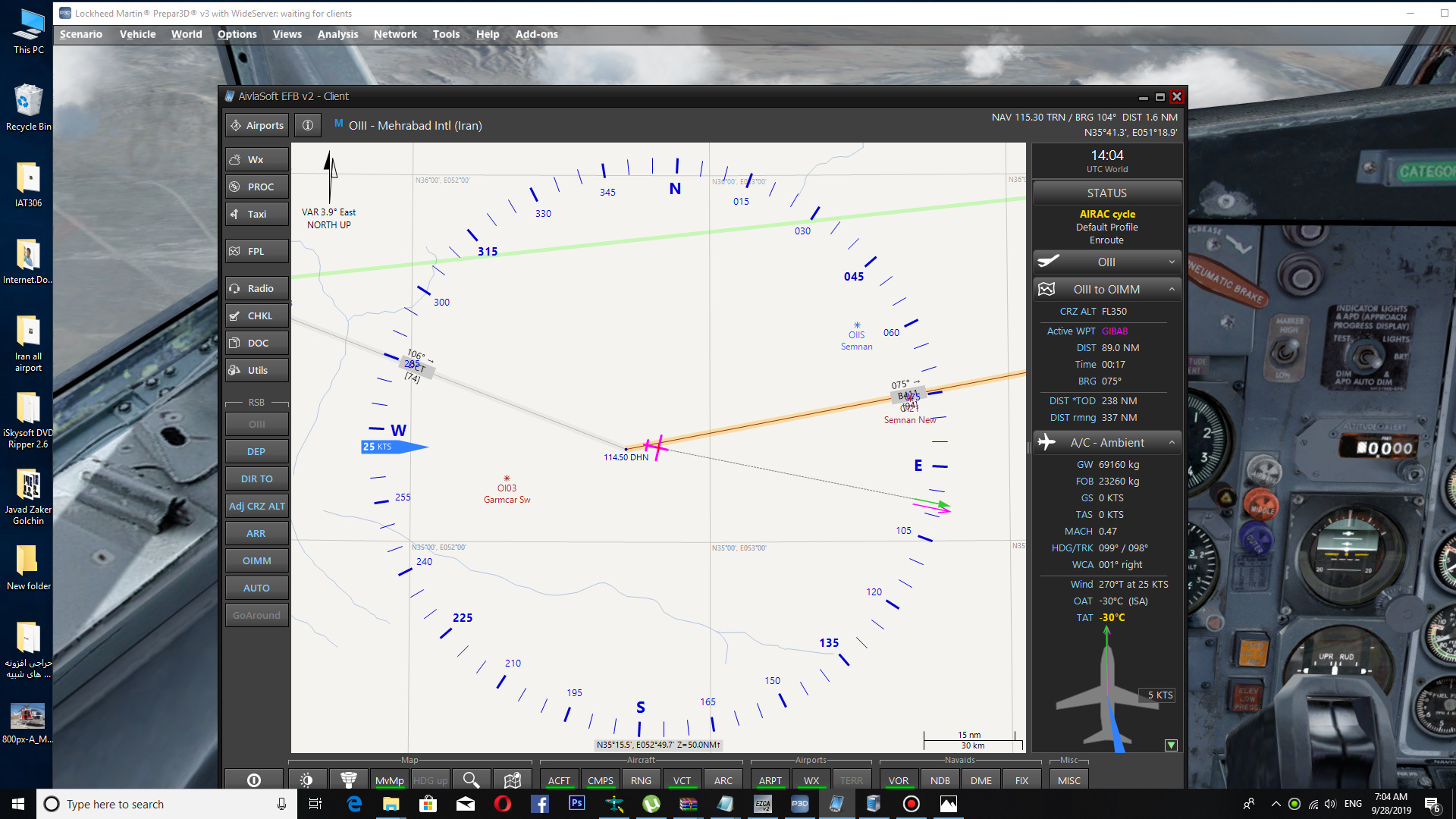Image resolution: width=1456 pixels, height=819 pixels.
Task: Toggle NDB navaids layer
Action: pos(940,780)
